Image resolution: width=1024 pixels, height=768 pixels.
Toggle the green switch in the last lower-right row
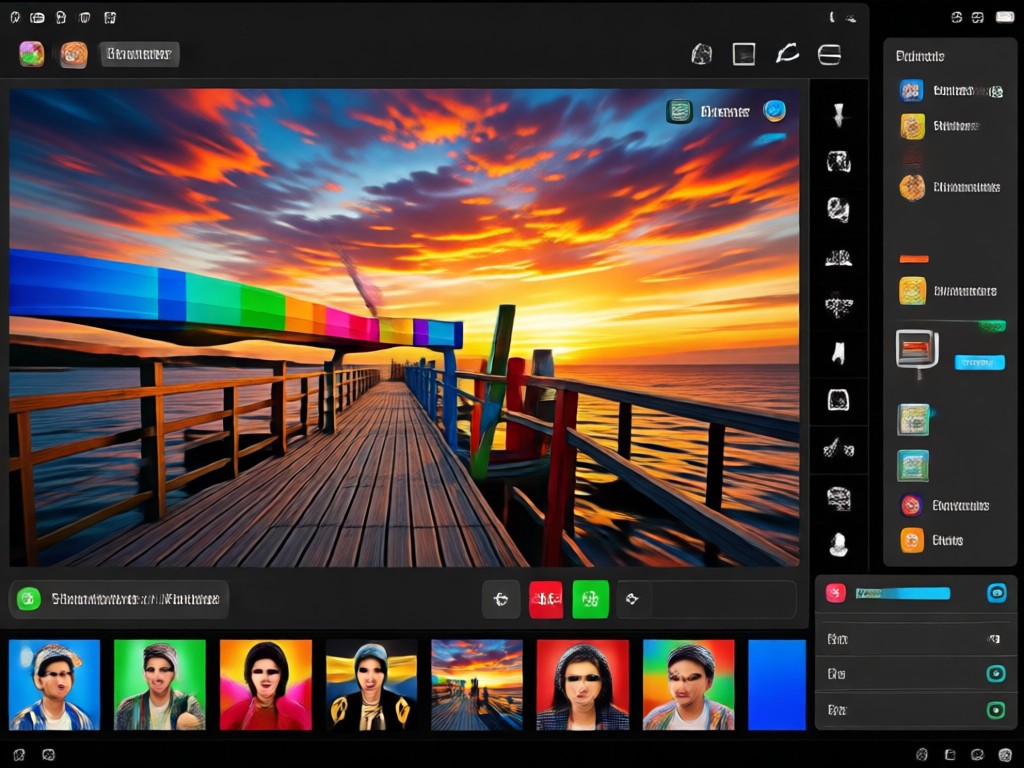tap(996, 710)
